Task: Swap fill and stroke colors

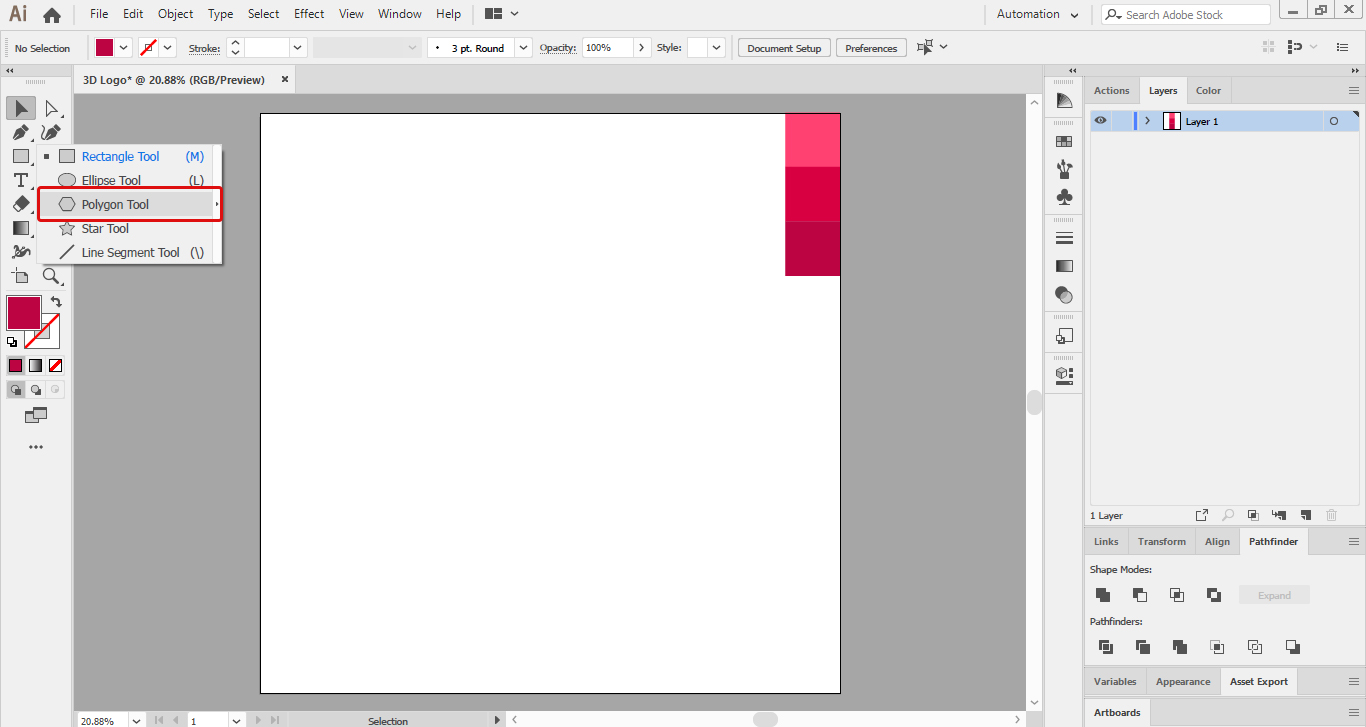Action: [x=56, y=301]
